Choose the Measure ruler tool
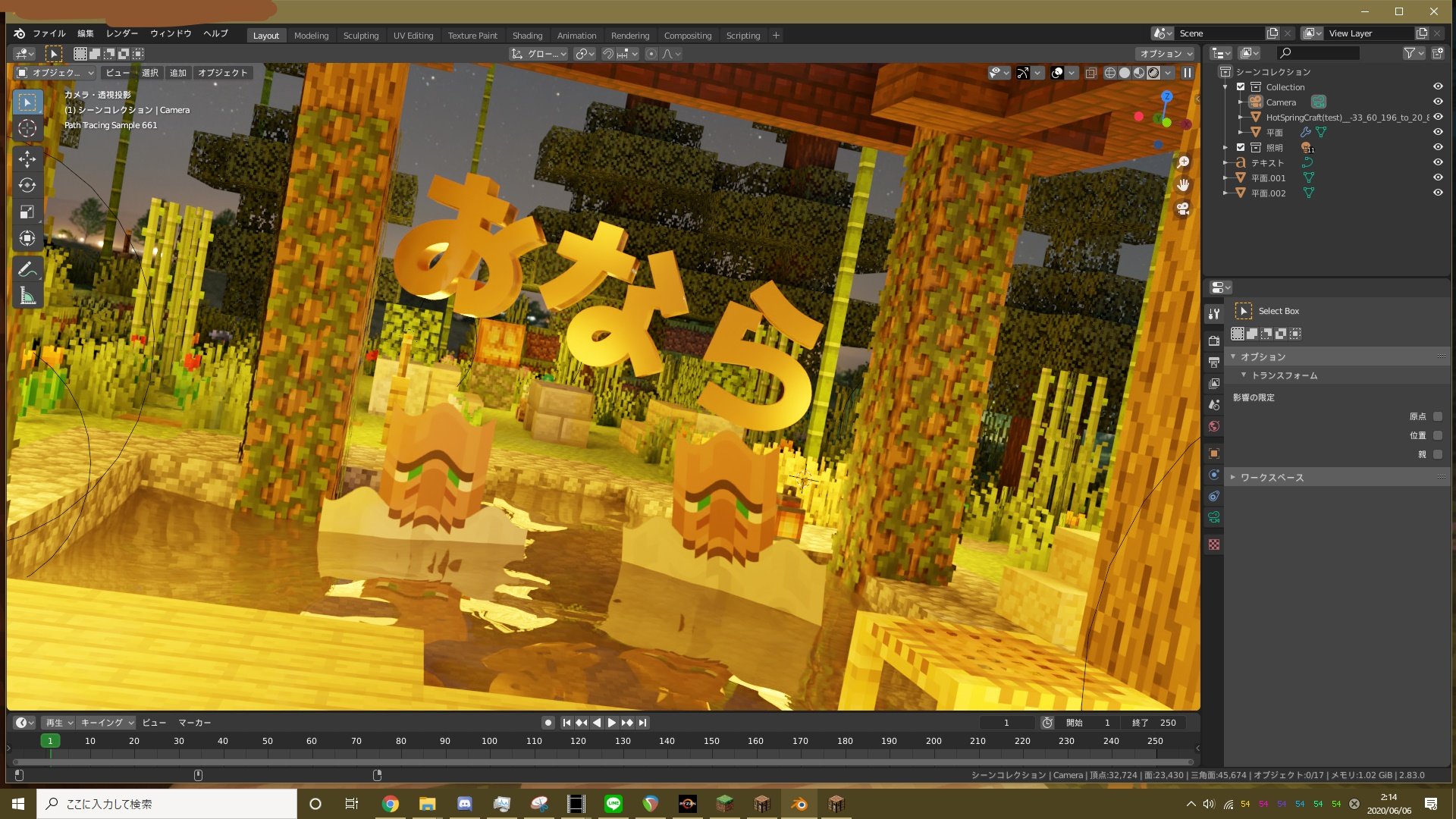This screenshot has height=819, width=1456. (x=27, y=297)
